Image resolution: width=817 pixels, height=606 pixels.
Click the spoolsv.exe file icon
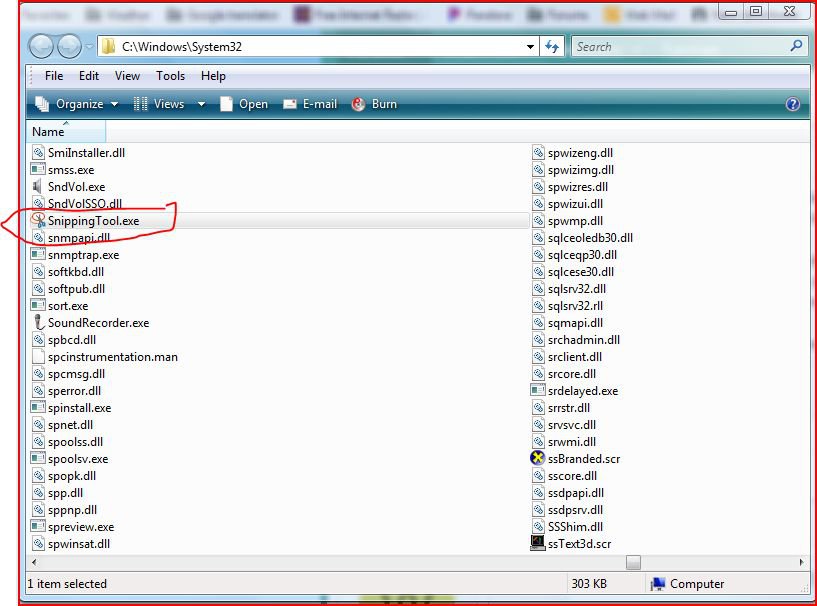(38, 459)
